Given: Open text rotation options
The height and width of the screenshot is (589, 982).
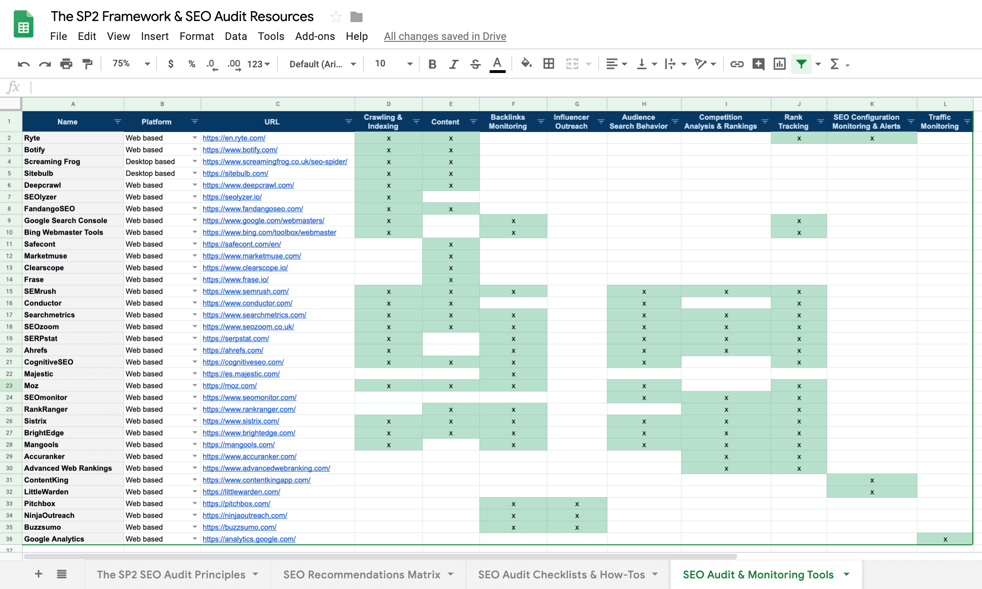Looking at the screenshot, I should 705,64.
